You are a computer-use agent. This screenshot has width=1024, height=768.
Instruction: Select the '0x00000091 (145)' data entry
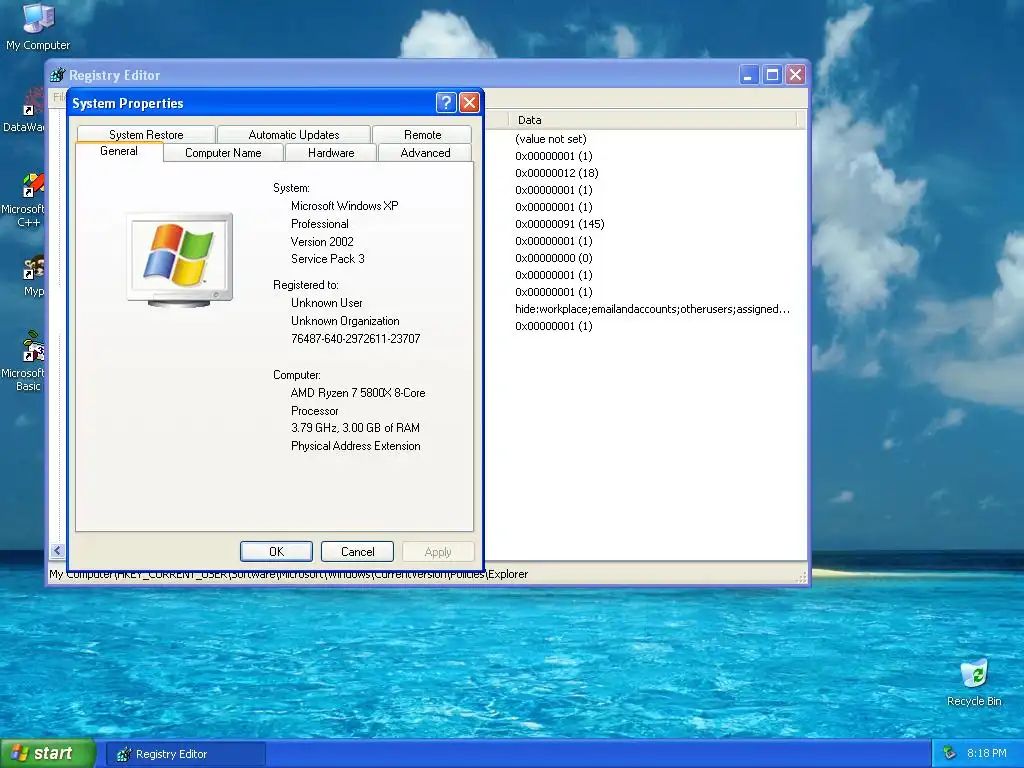560,223
